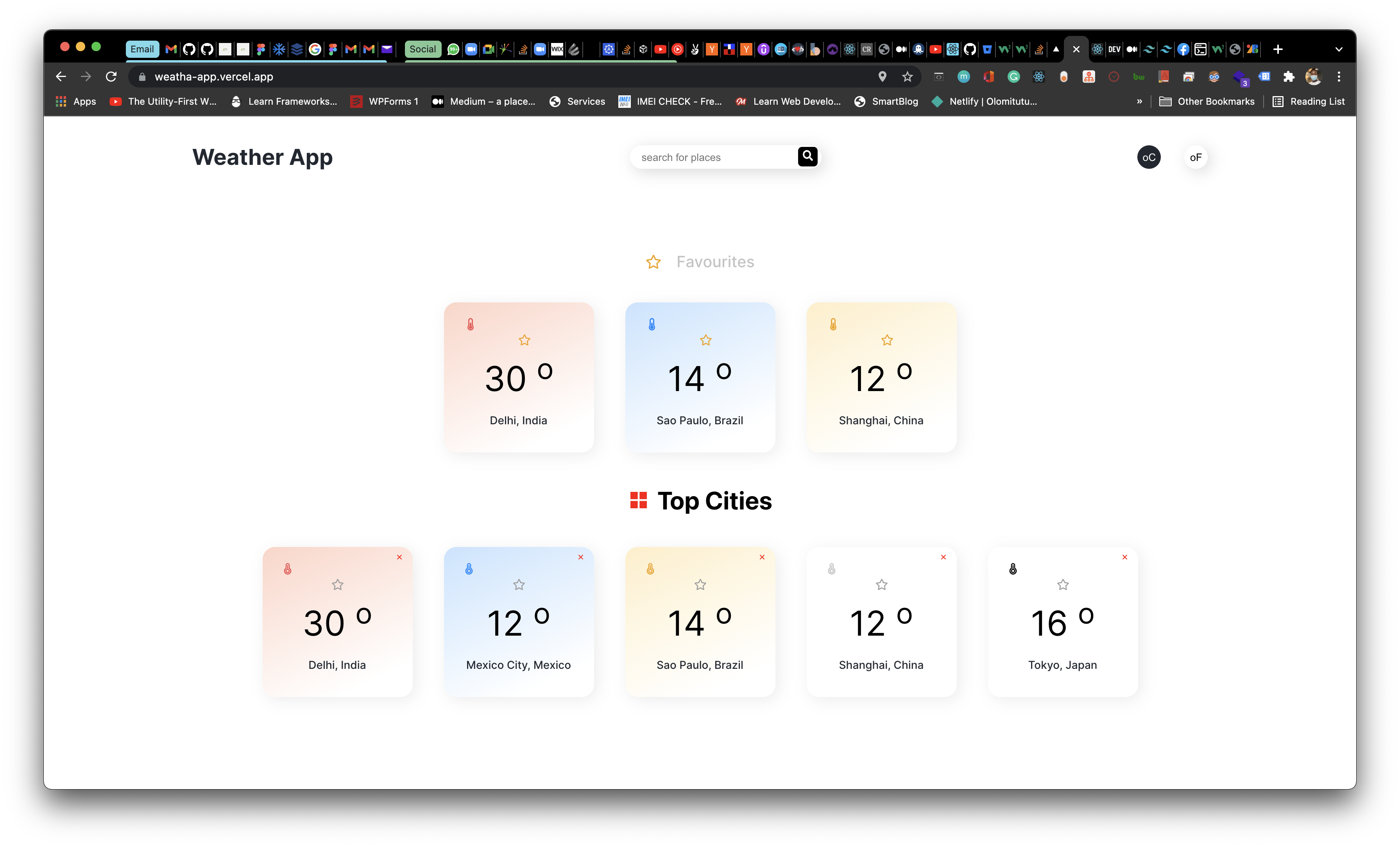Viewport: 1400px width, 847px height.
Task: Reload the page
Action: pyautogui.click(x=111, y=77)
